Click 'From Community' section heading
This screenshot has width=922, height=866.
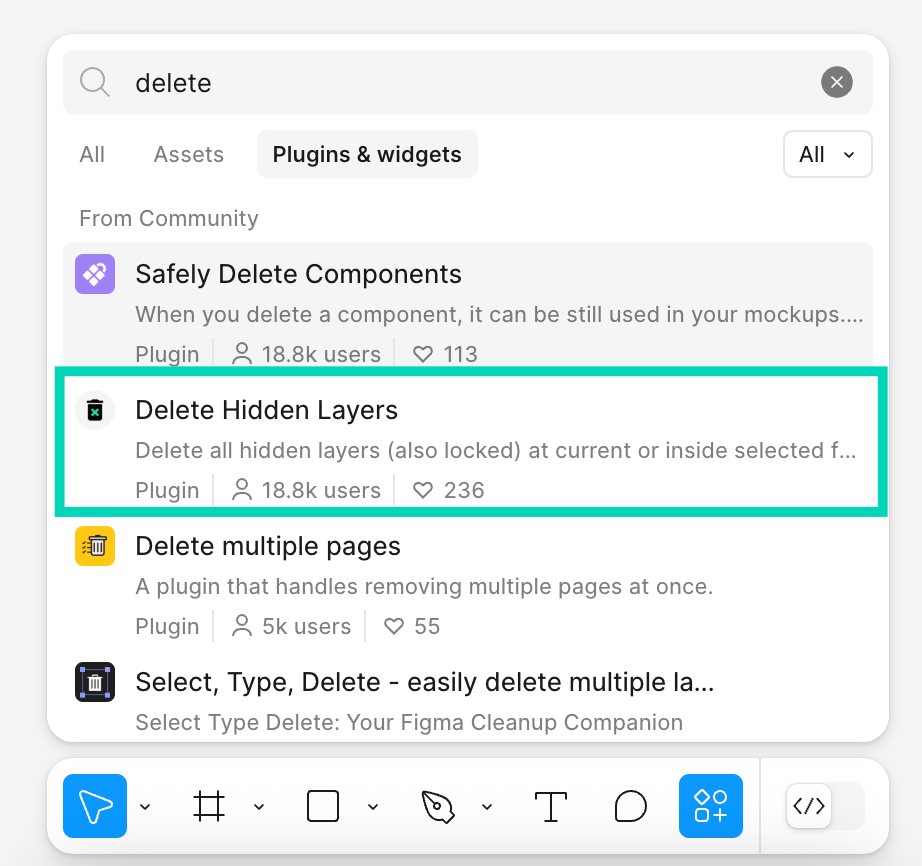pos(169,218)
